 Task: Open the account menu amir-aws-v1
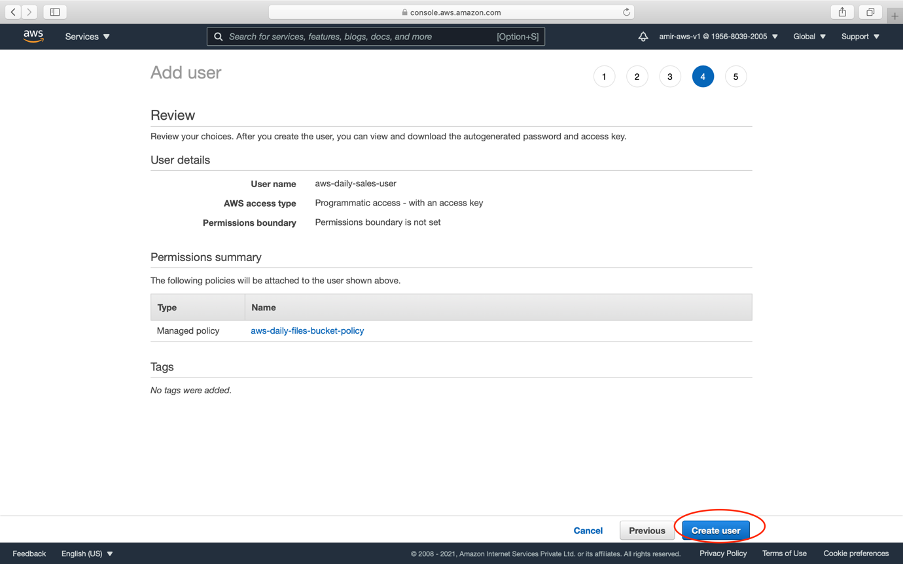tap(718, 36)
